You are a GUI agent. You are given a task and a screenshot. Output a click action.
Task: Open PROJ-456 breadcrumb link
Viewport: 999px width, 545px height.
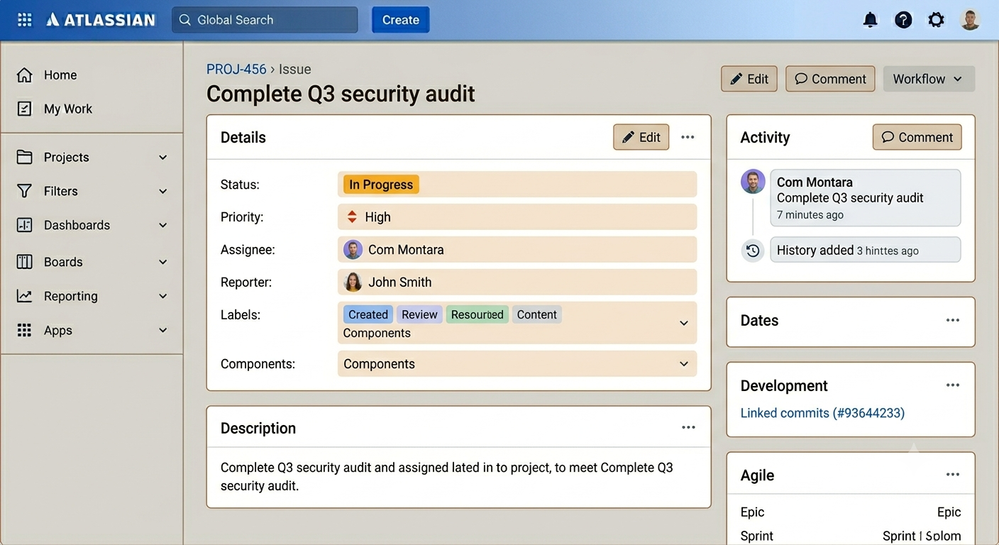tap(236, 69)
